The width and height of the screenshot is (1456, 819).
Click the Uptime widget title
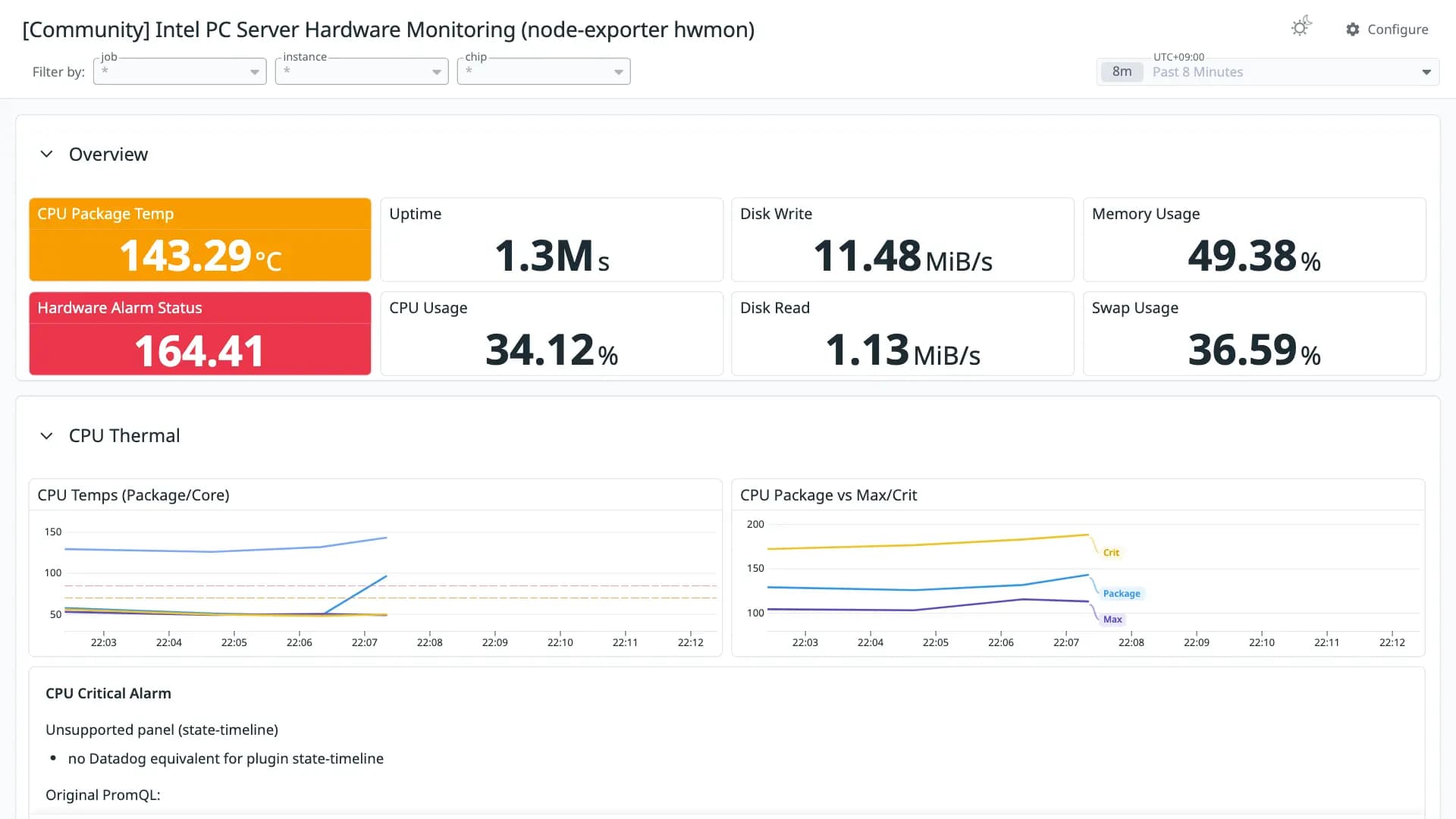416,214
